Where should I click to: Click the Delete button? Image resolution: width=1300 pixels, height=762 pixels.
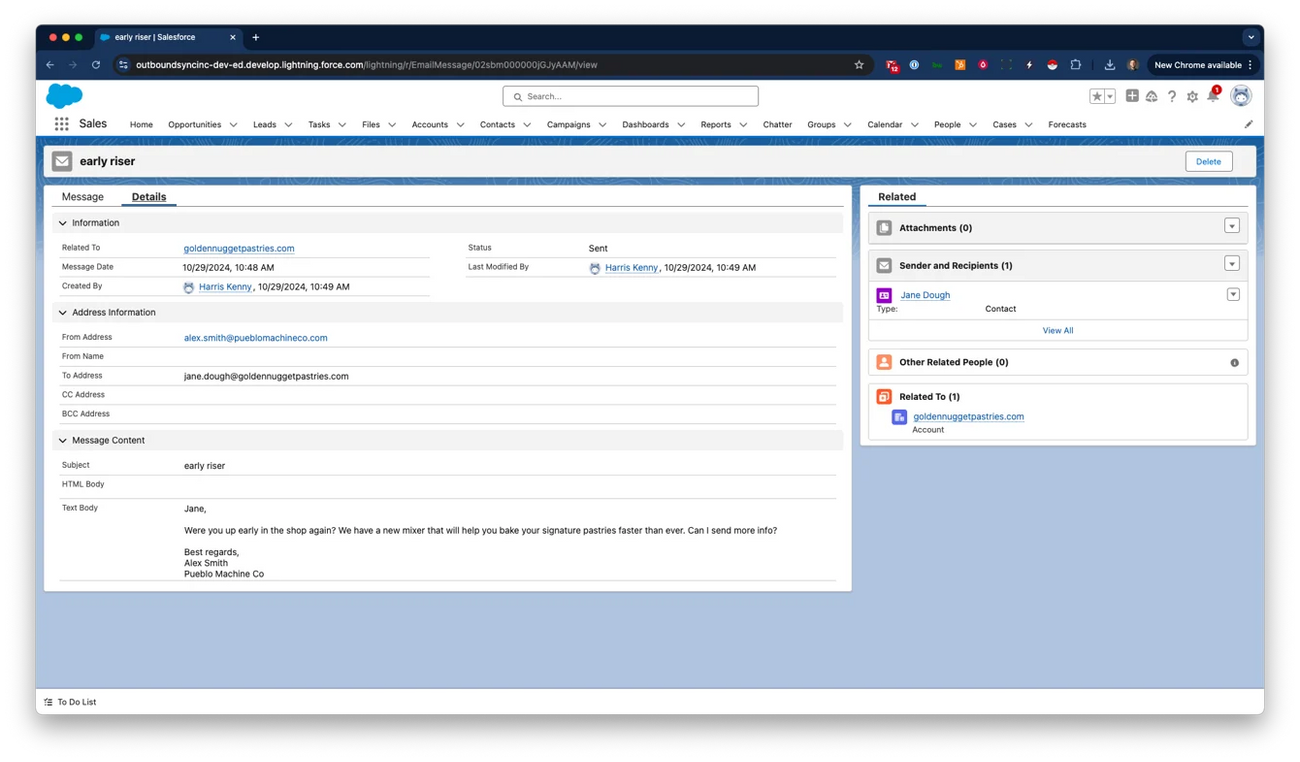(1208, 160)
